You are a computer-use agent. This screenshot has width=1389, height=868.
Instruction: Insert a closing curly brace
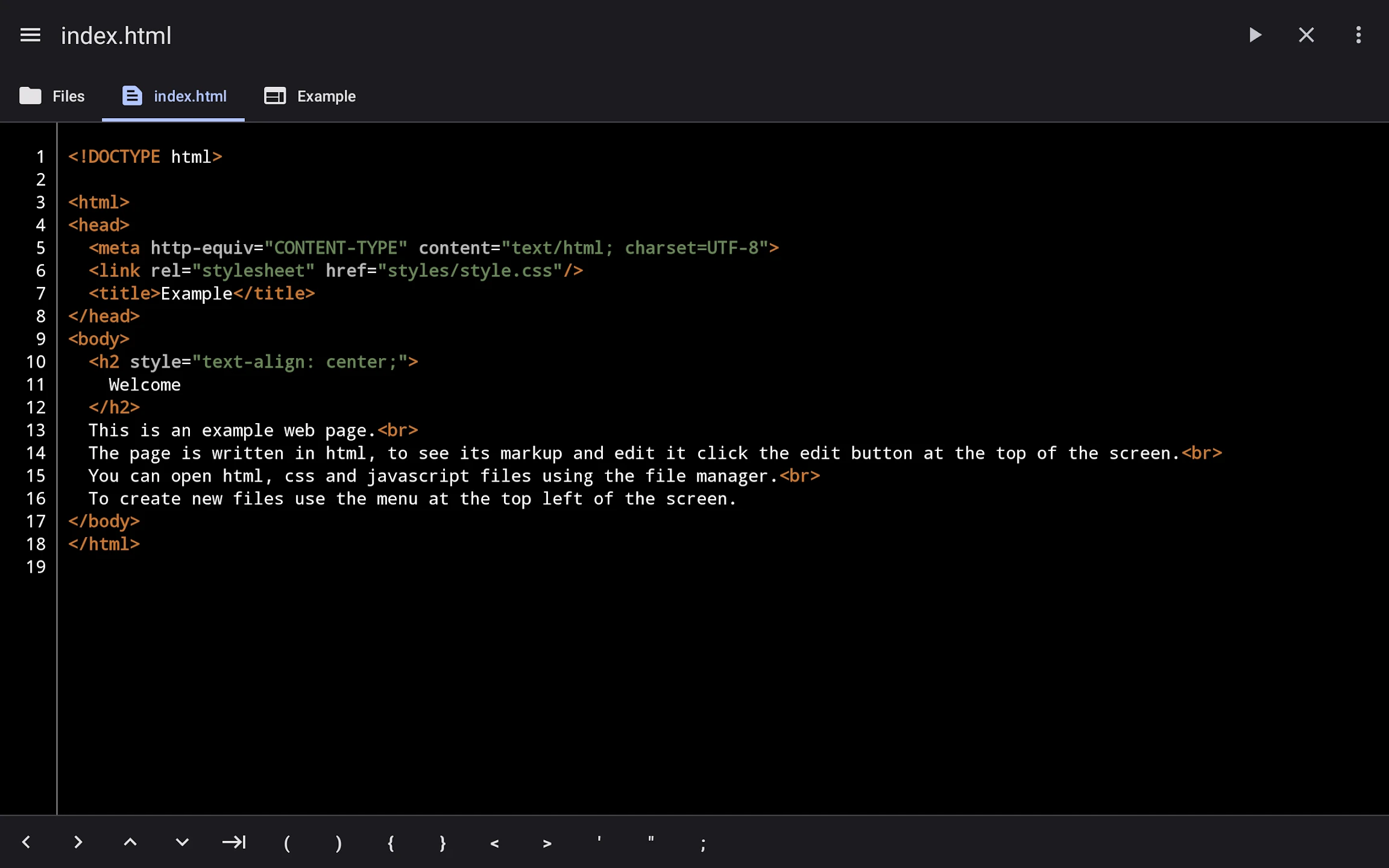click(443, 843)
